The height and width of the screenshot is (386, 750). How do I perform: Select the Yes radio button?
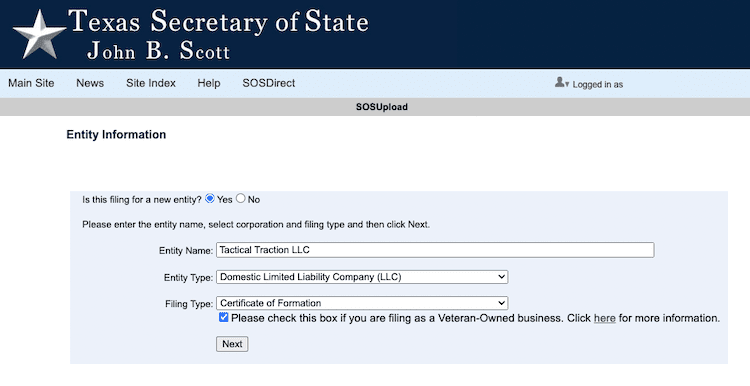pos(210,199)
